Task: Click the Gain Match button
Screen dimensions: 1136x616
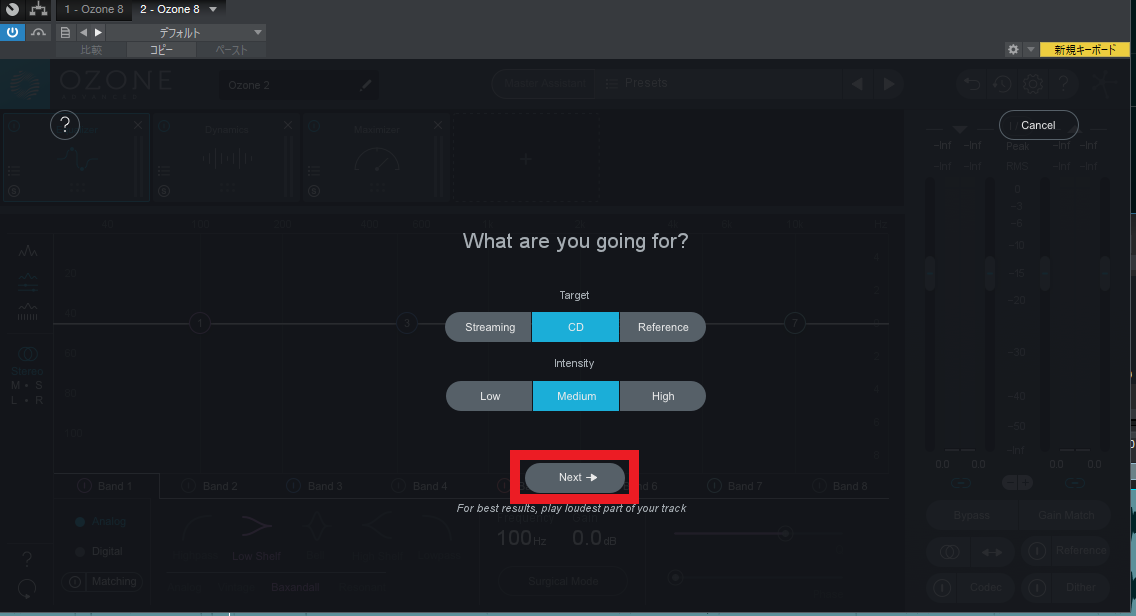Action: click(x=1066, y=515)
